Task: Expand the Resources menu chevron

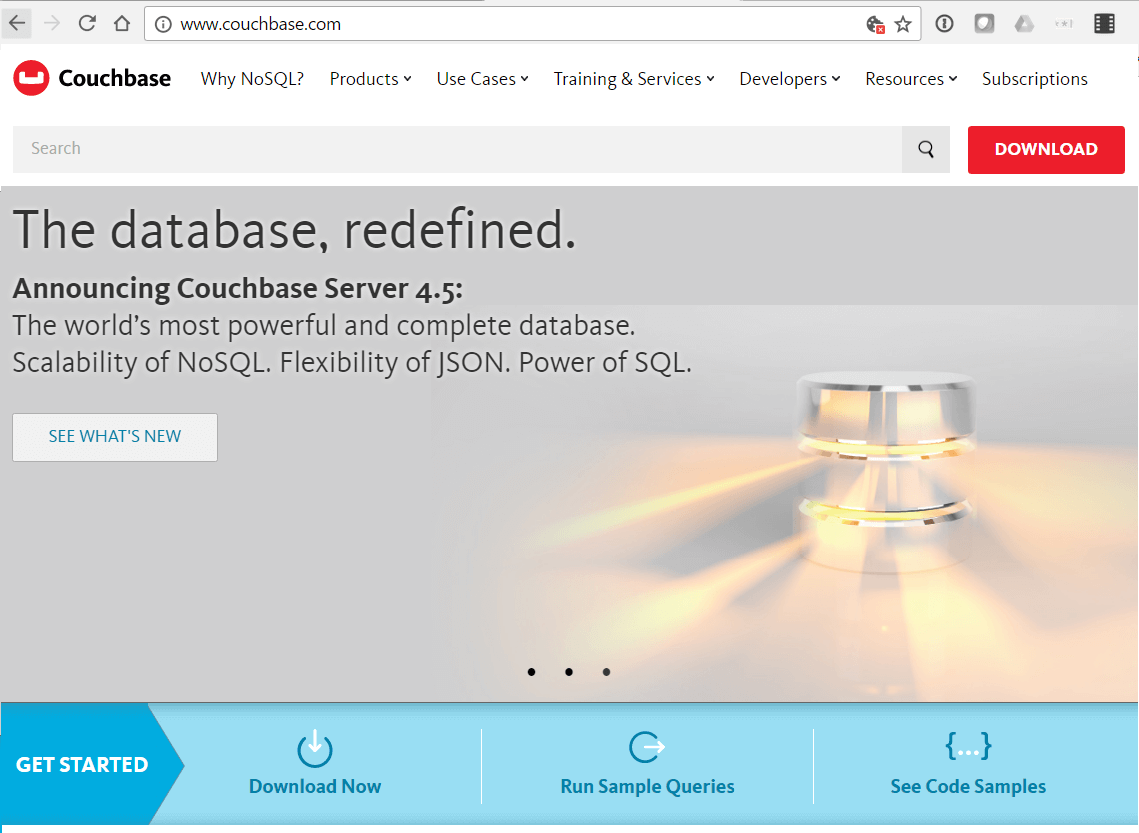Action: coord(952,78)
